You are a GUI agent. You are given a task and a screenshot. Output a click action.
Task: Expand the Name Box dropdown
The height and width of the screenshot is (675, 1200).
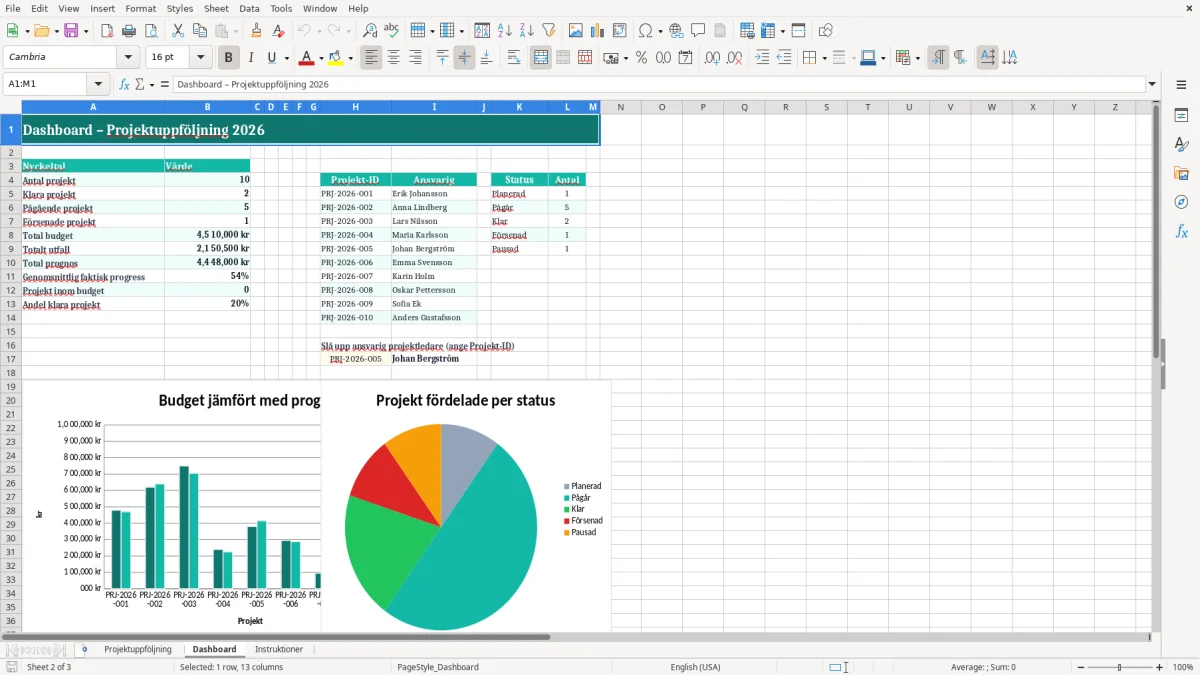pyautogui.click(x=98, y=85)
